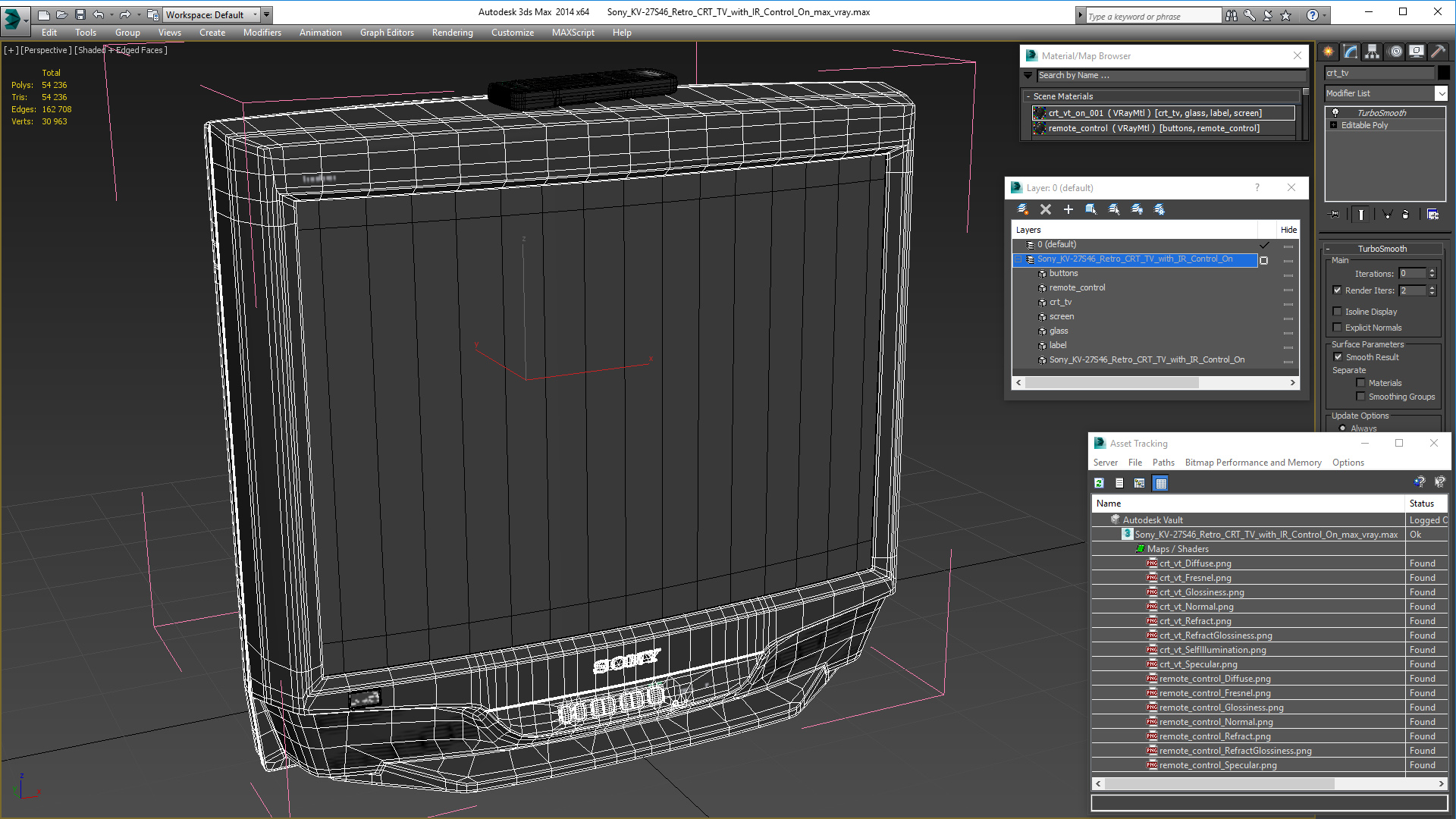Click the viewport [+] general menu label

tap(11, 50)
